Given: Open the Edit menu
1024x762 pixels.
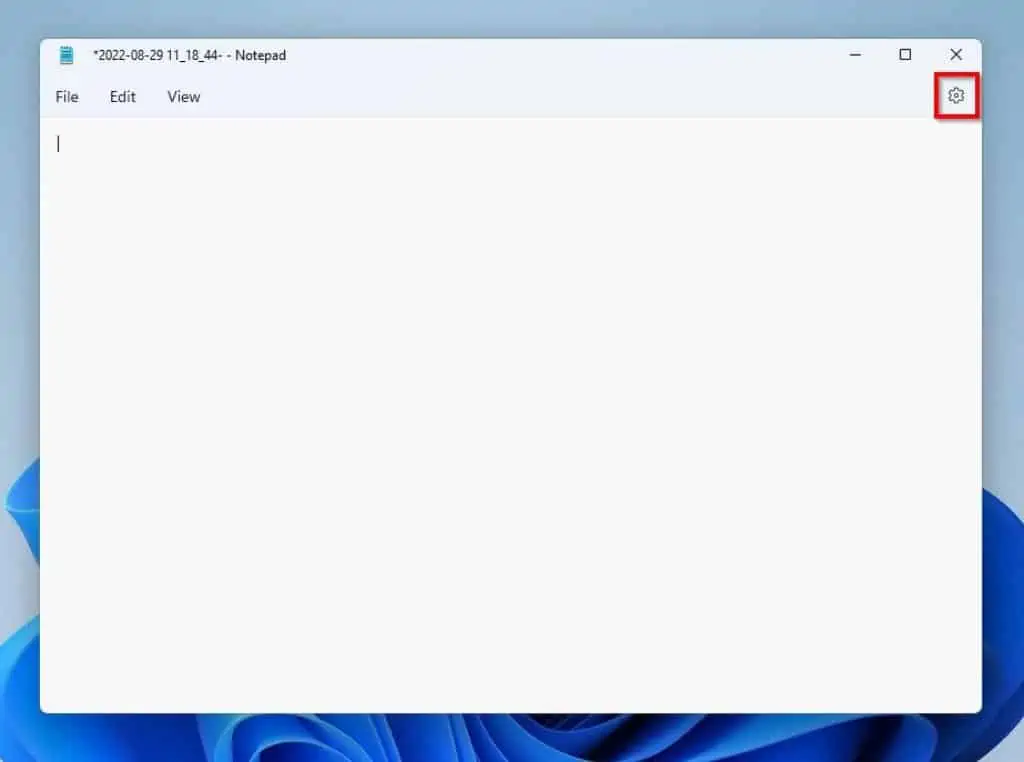Looking at the screenshot, I should tap(123, 97).
